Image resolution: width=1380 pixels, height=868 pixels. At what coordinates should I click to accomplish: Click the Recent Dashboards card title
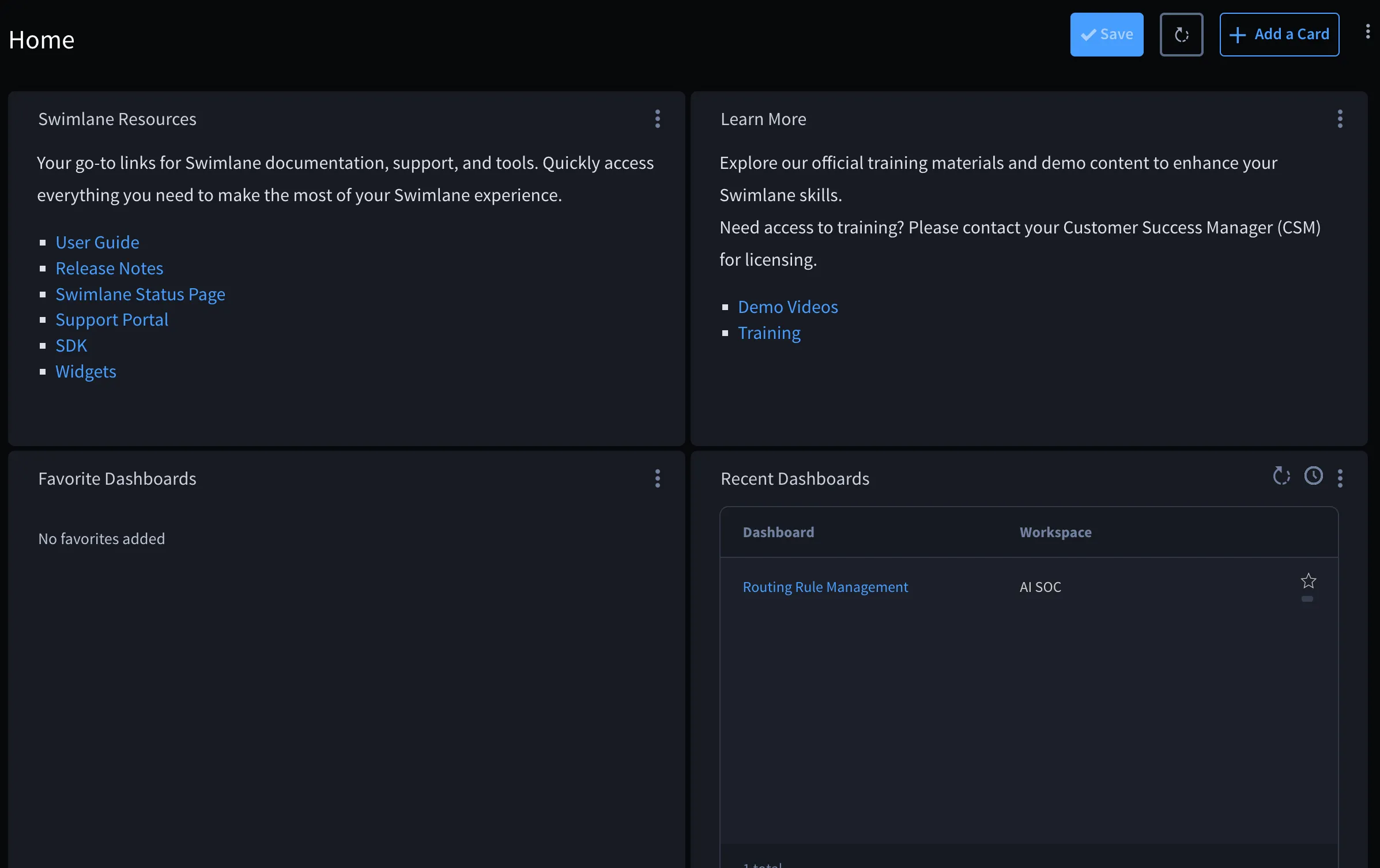point(795,478)
